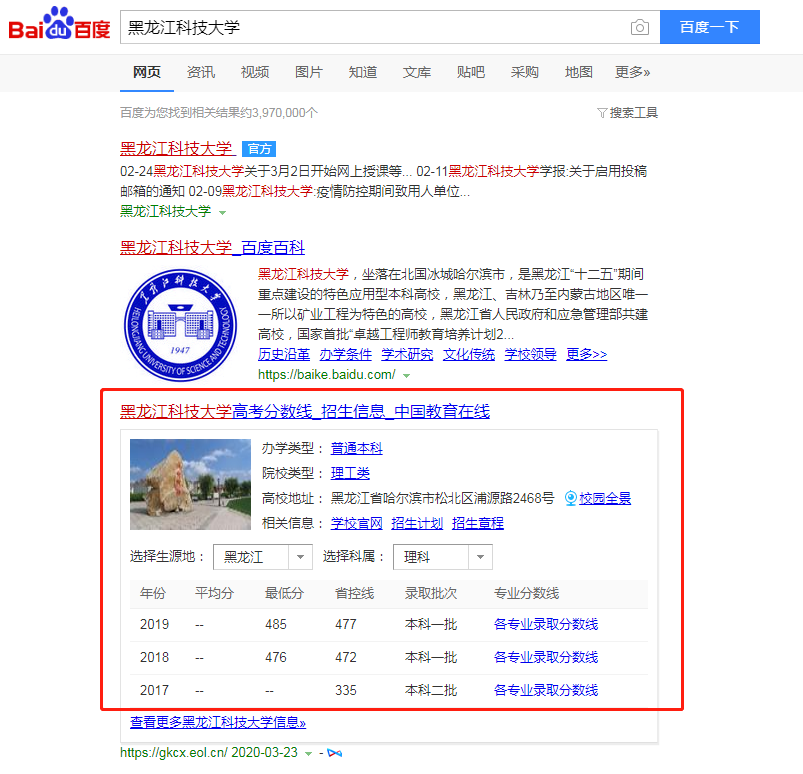The width and height of the screenshot is (803, 774).
Task: Select 2019 lowest score 485 cell
Action: tap(276, 624)
